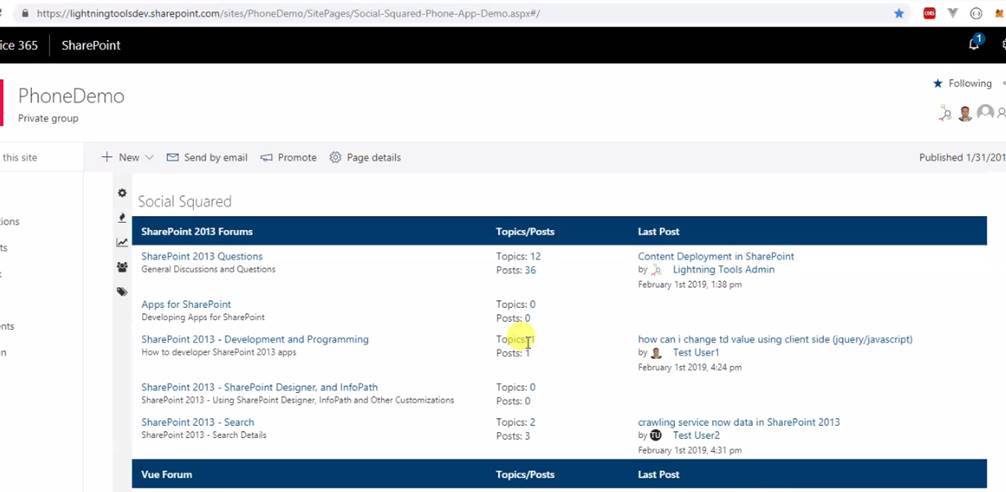The image size is (1006, 492).
Task: Click New in the command bar
Action: 129,157
